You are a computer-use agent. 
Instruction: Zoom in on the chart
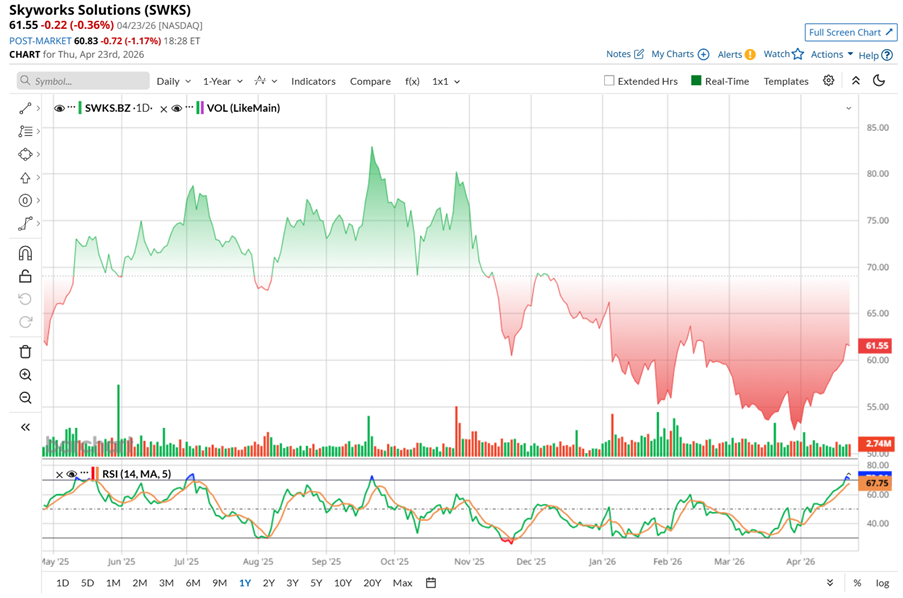pos(25,374)
